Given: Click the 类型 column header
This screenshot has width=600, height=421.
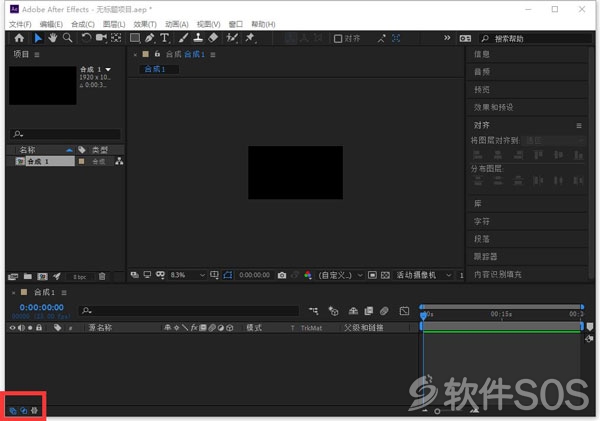Looking at the screenshot, I should coord(100,150).
